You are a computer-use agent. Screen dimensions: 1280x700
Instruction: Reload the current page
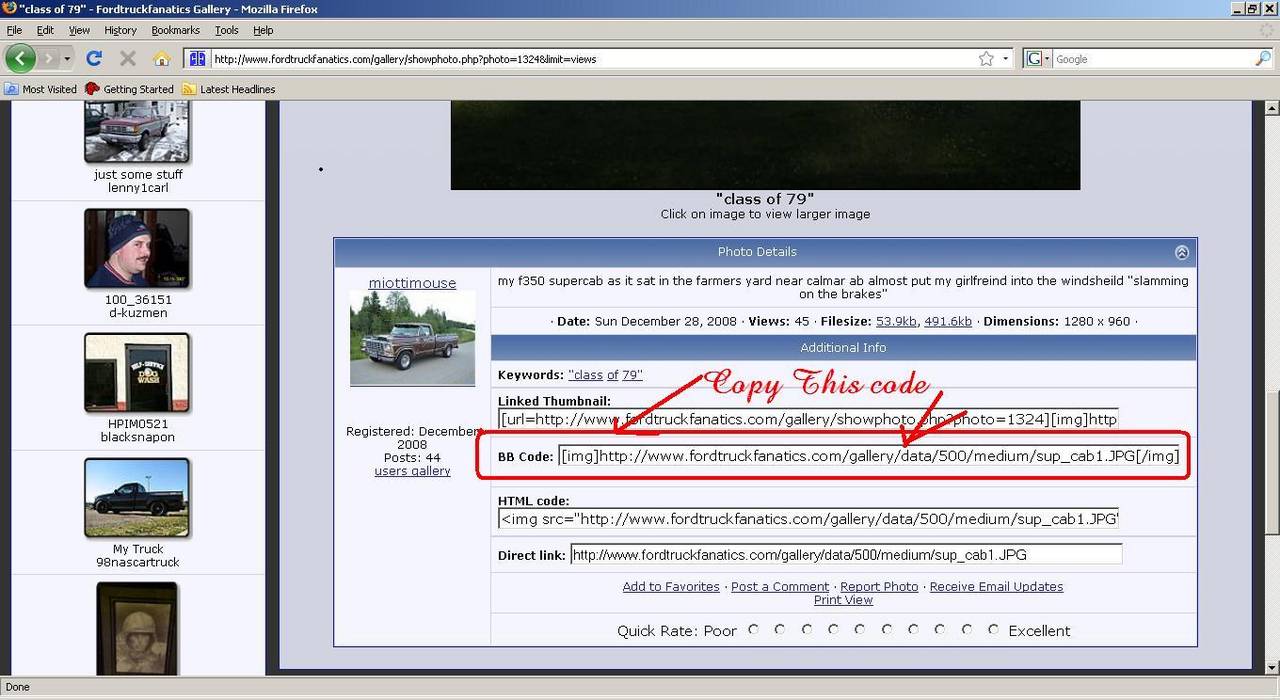[94, 58]
